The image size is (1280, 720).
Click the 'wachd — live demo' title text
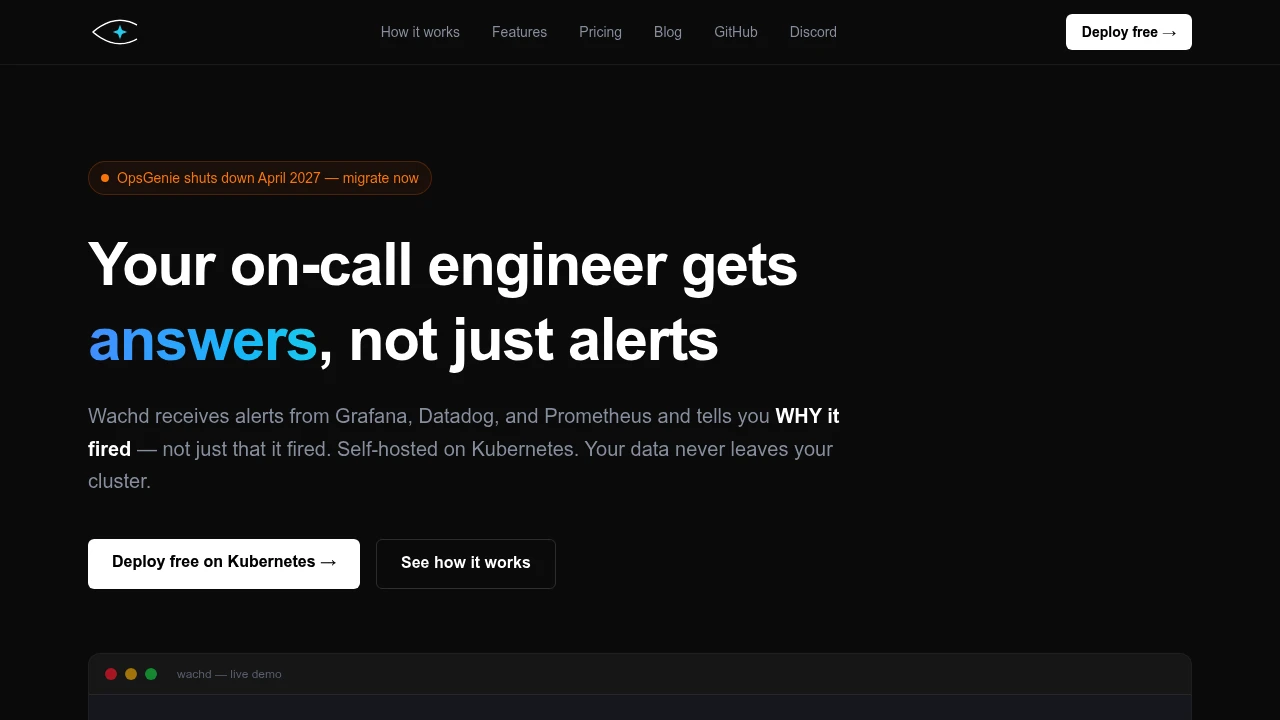pyautogui.click(x=229, y=674)
